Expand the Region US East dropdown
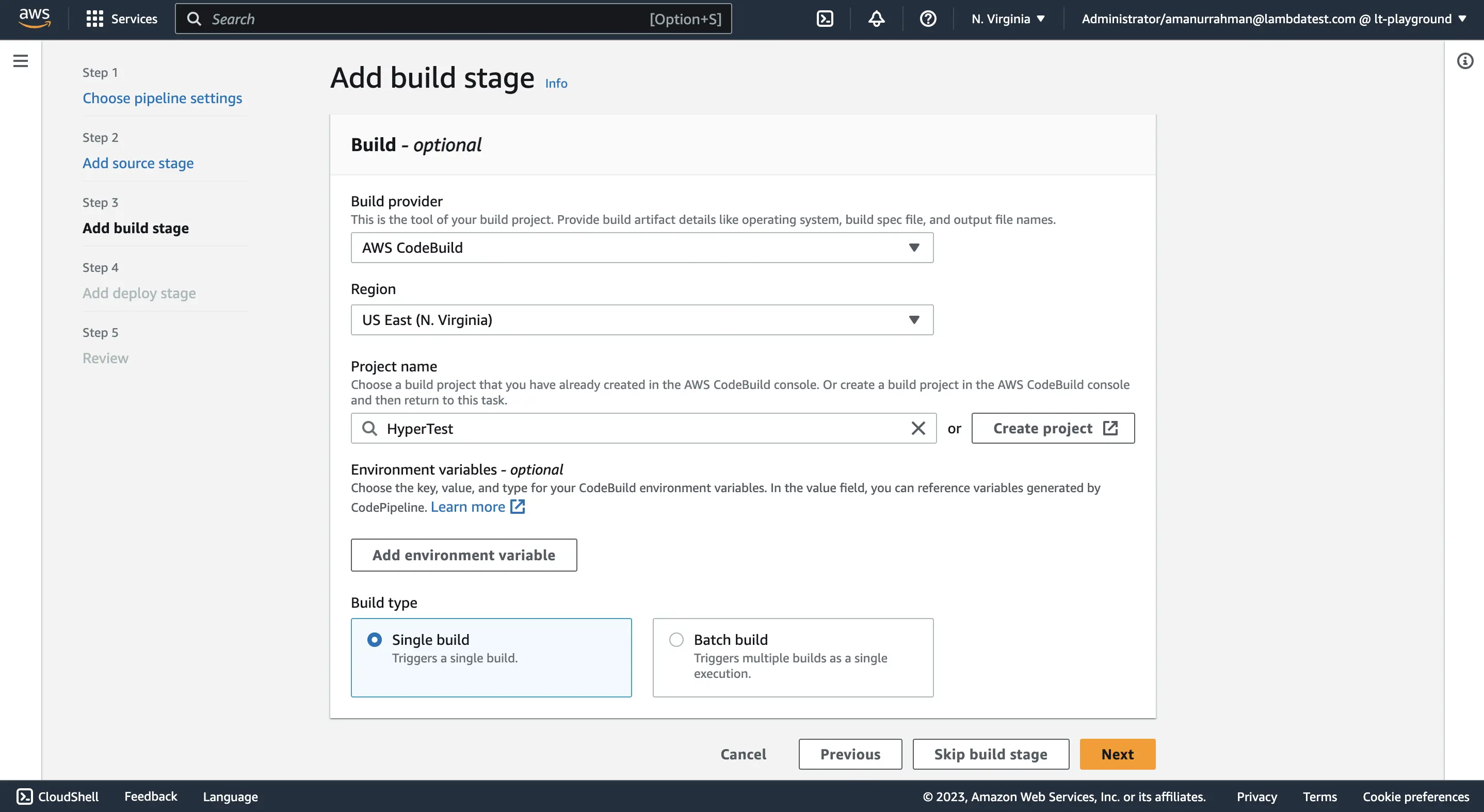Viewport: 1484px width, 812px height. [x=642, y=320]
